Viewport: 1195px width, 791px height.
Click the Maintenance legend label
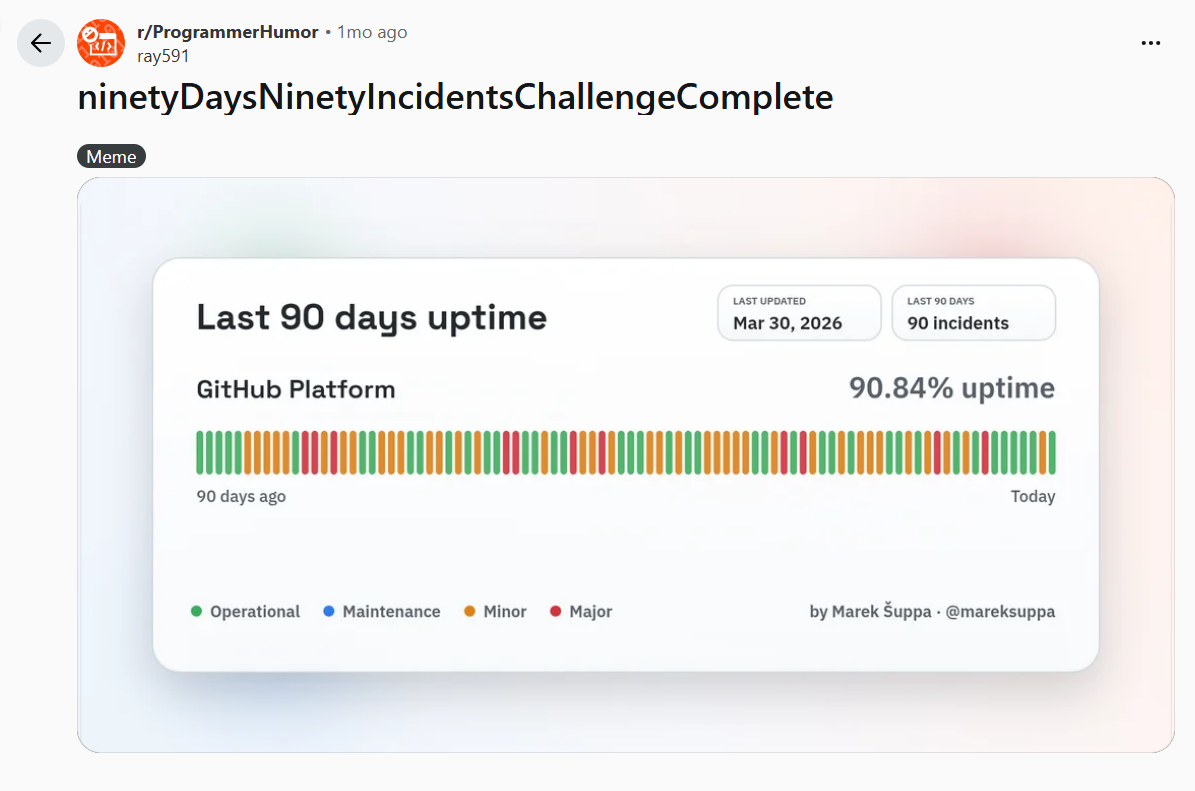(x=391, y=612)
